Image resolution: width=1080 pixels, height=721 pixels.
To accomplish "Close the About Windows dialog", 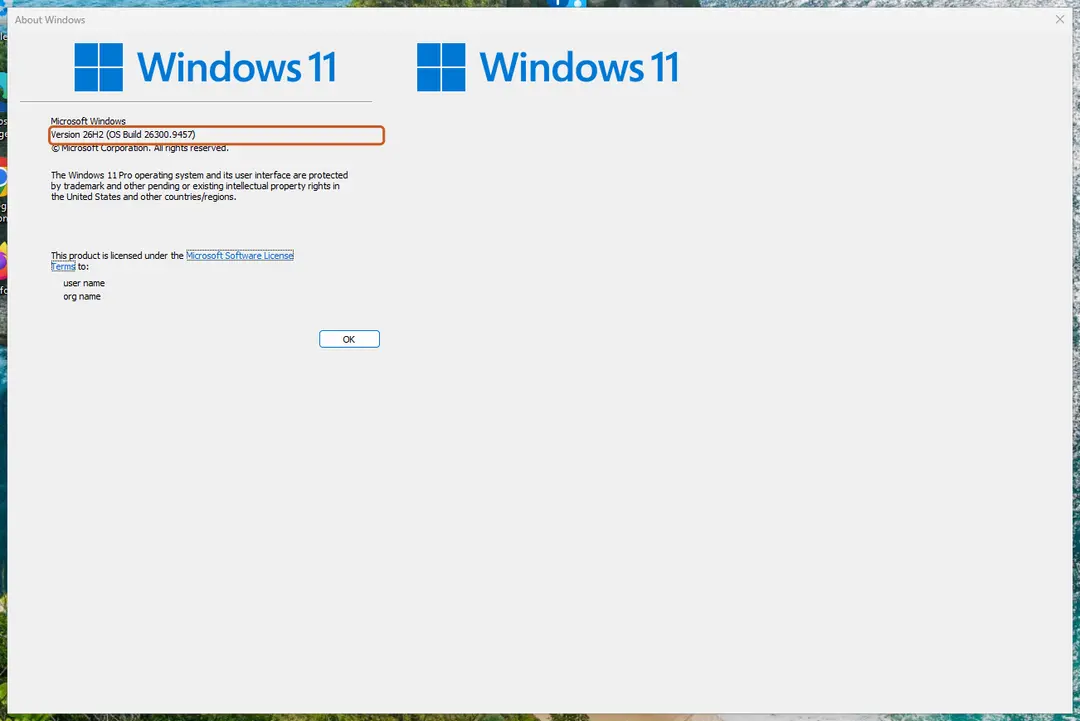I will point(1059,19).
